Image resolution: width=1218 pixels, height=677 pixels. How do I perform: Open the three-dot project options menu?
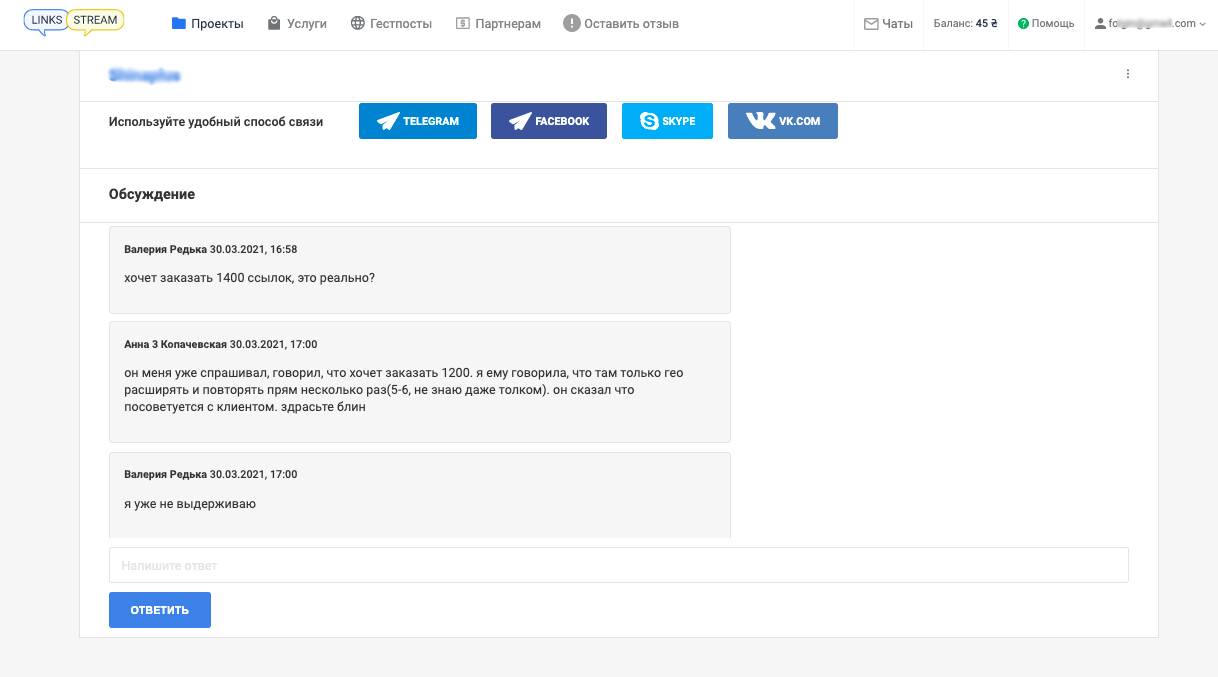tap(1128, 74)
